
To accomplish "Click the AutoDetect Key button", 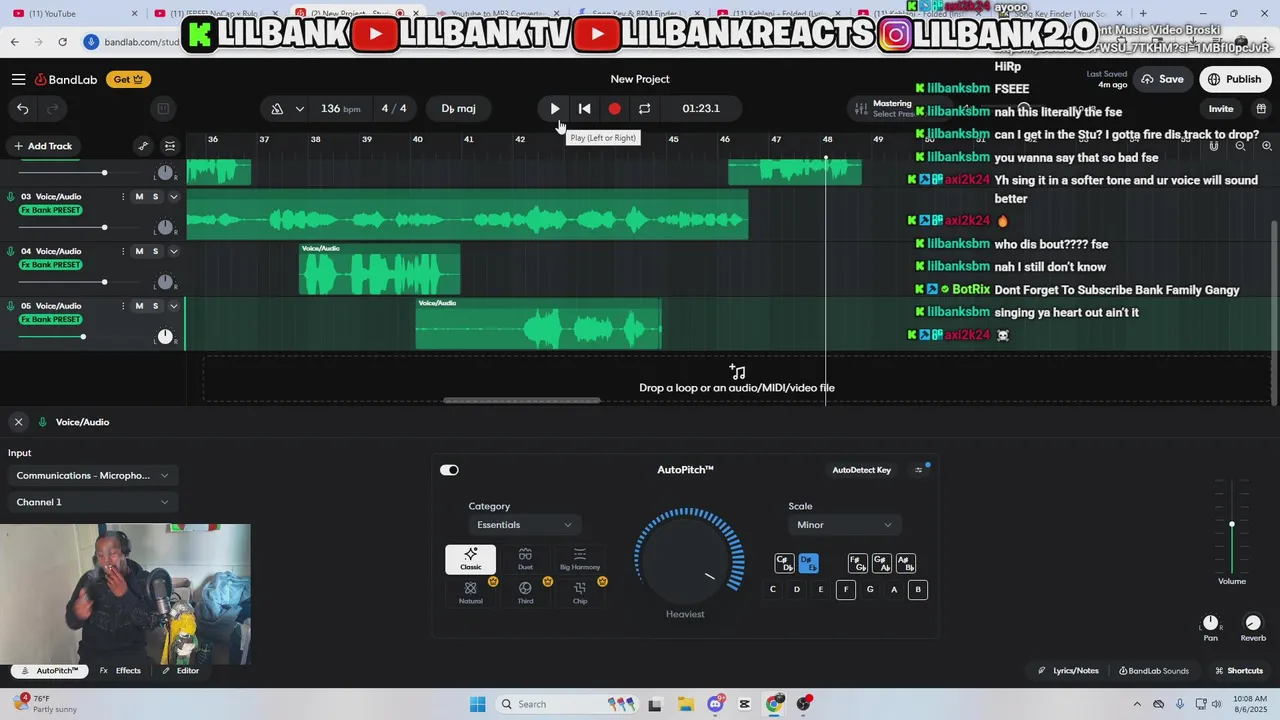I will click(862, 470).
